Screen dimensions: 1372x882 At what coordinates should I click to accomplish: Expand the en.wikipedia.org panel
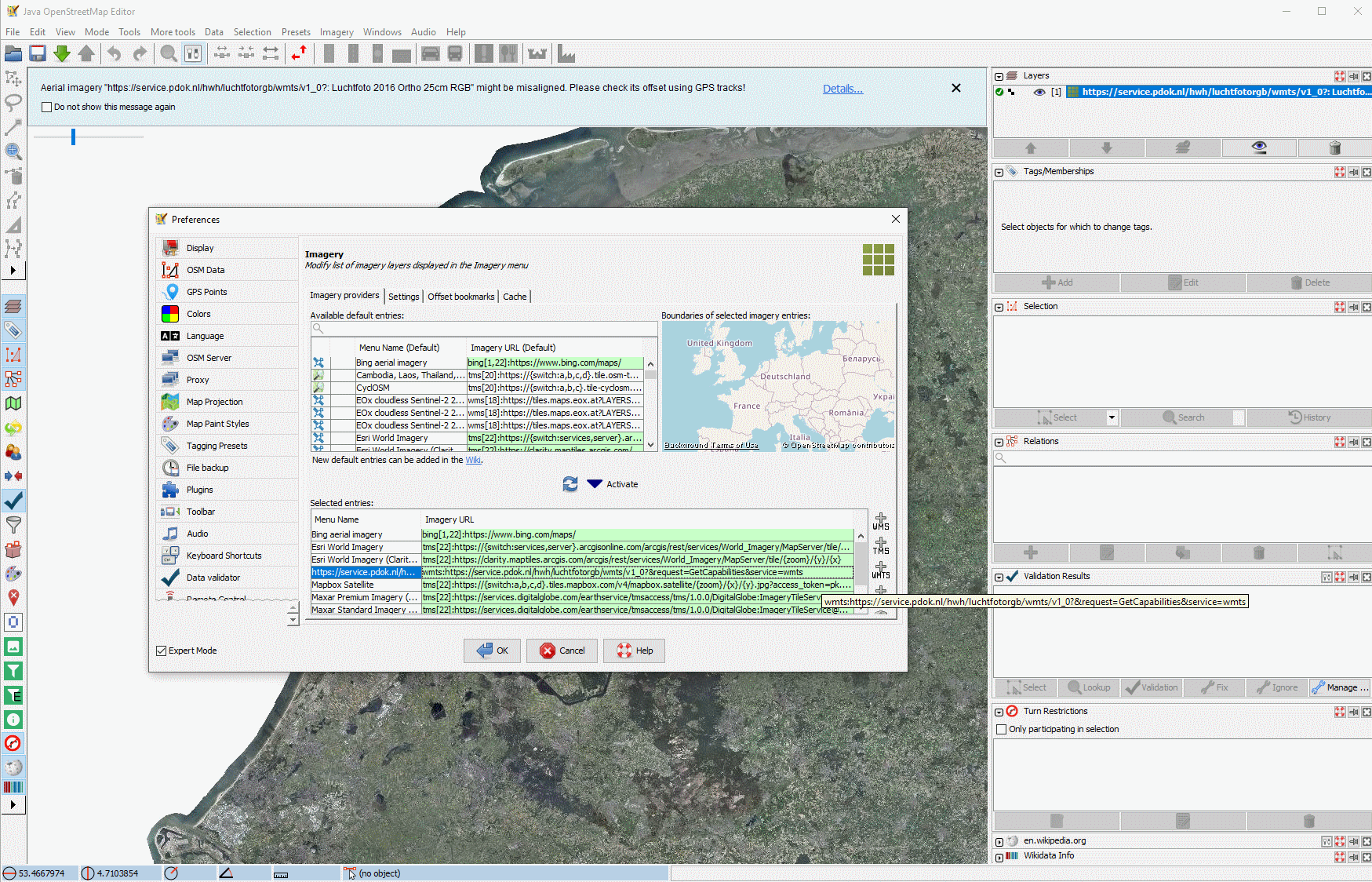pos(999,841)
